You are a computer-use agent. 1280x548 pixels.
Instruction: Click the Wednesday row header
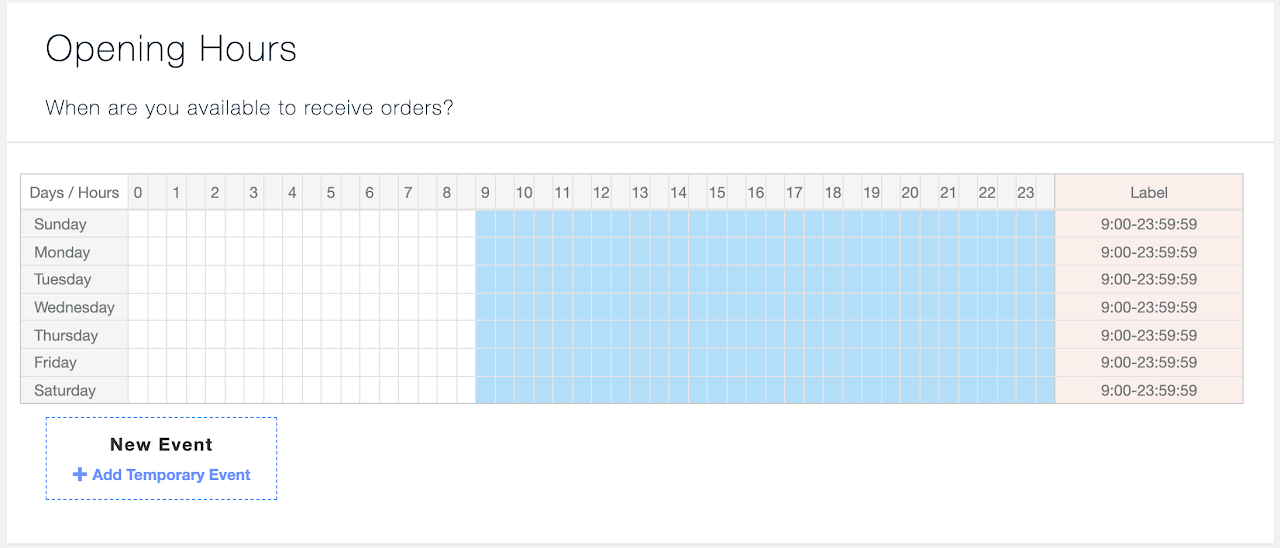tap(75, 307)
